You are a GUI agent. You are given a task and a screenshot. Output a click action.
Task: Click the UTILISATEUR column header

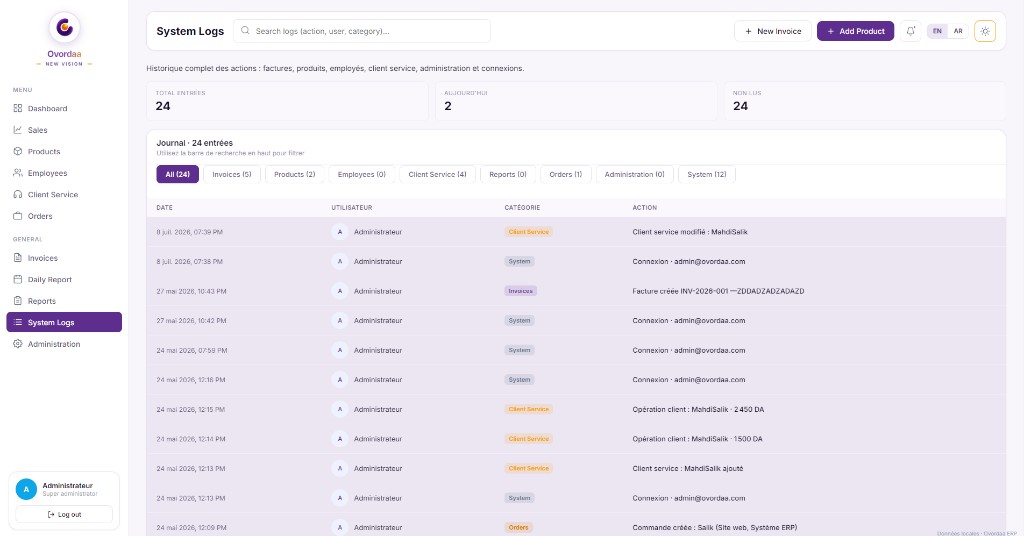click(351, 208)
